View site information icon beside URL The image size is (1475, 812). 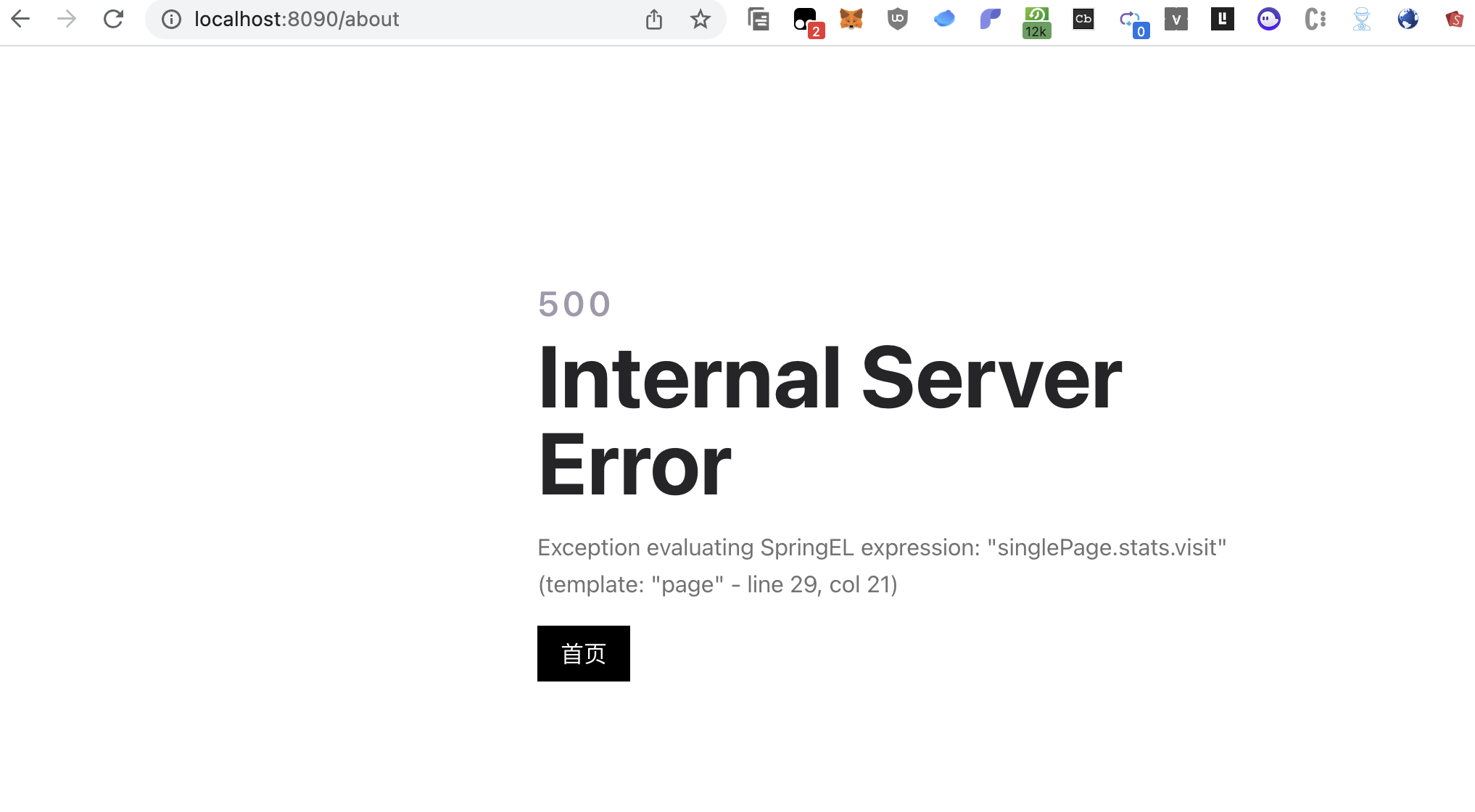coord(171,19)
